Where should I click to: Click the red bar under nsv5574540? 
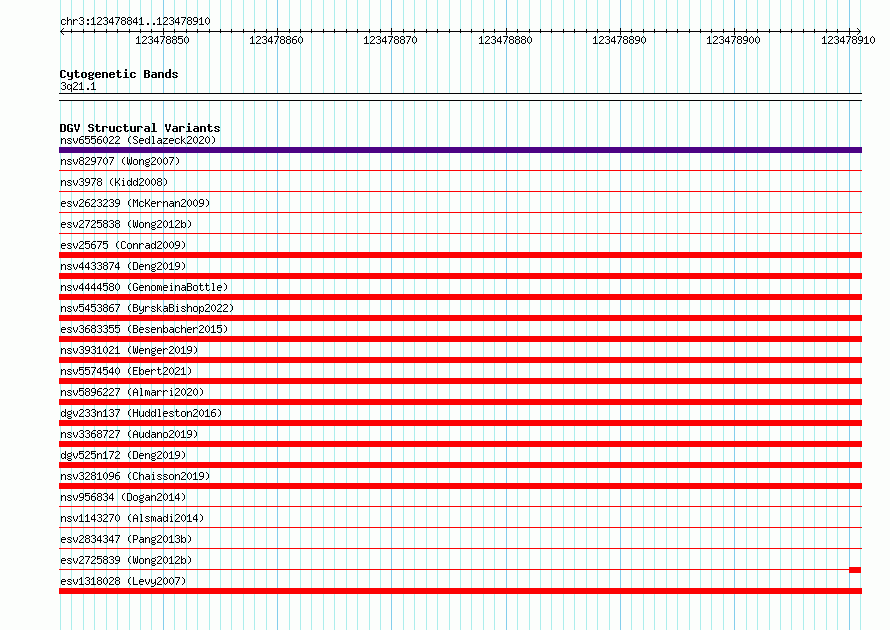pos(460,381)
